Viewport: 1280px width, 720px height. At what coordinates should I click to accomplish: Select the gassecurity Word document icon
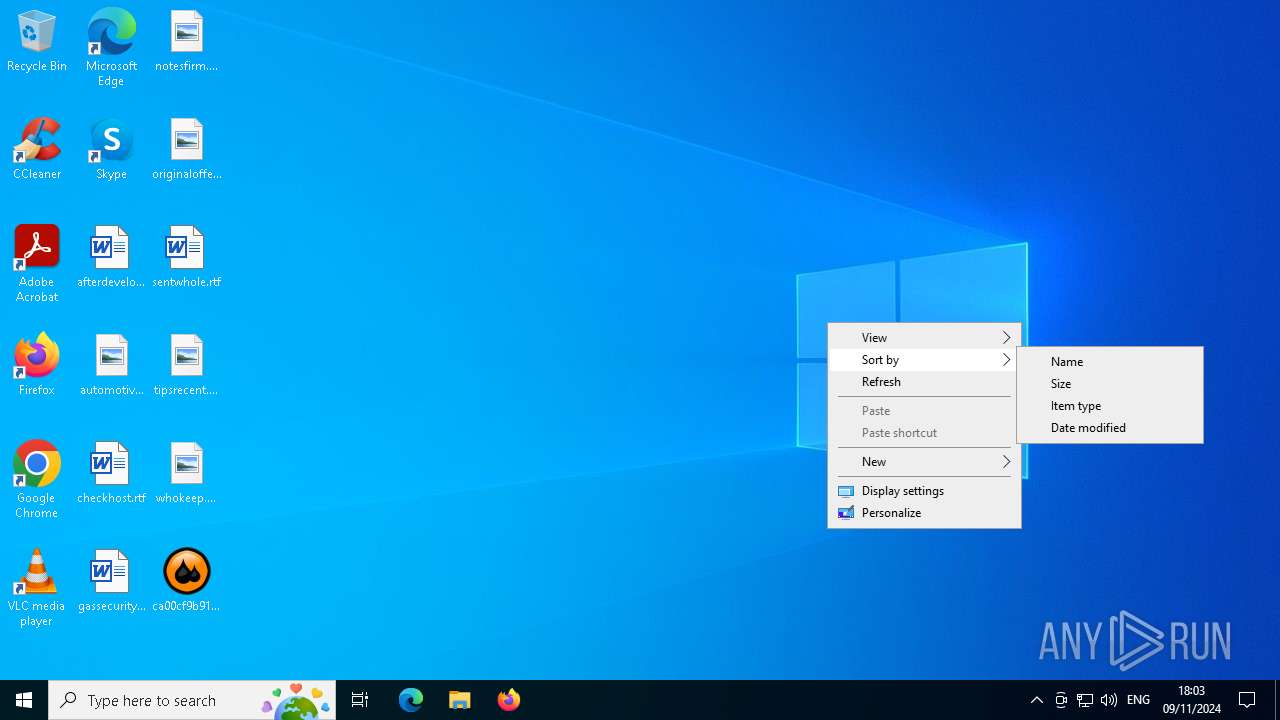(111, 582)
